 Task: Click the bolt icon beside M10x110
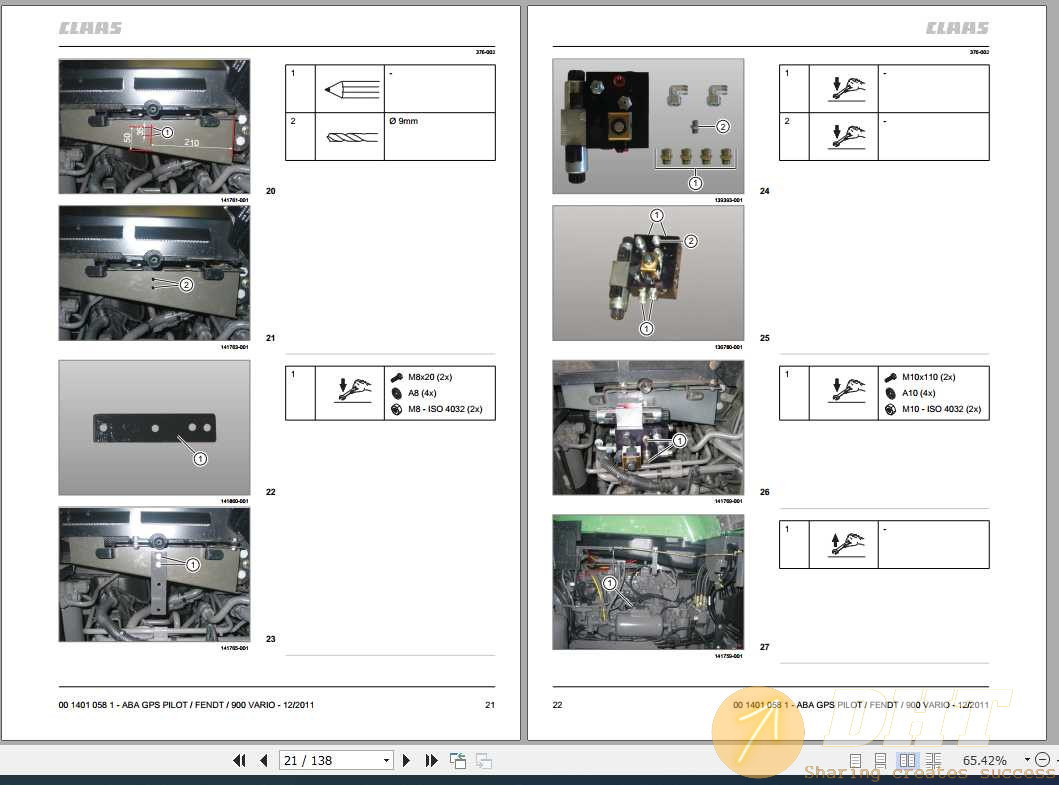[x=891, y=377]
